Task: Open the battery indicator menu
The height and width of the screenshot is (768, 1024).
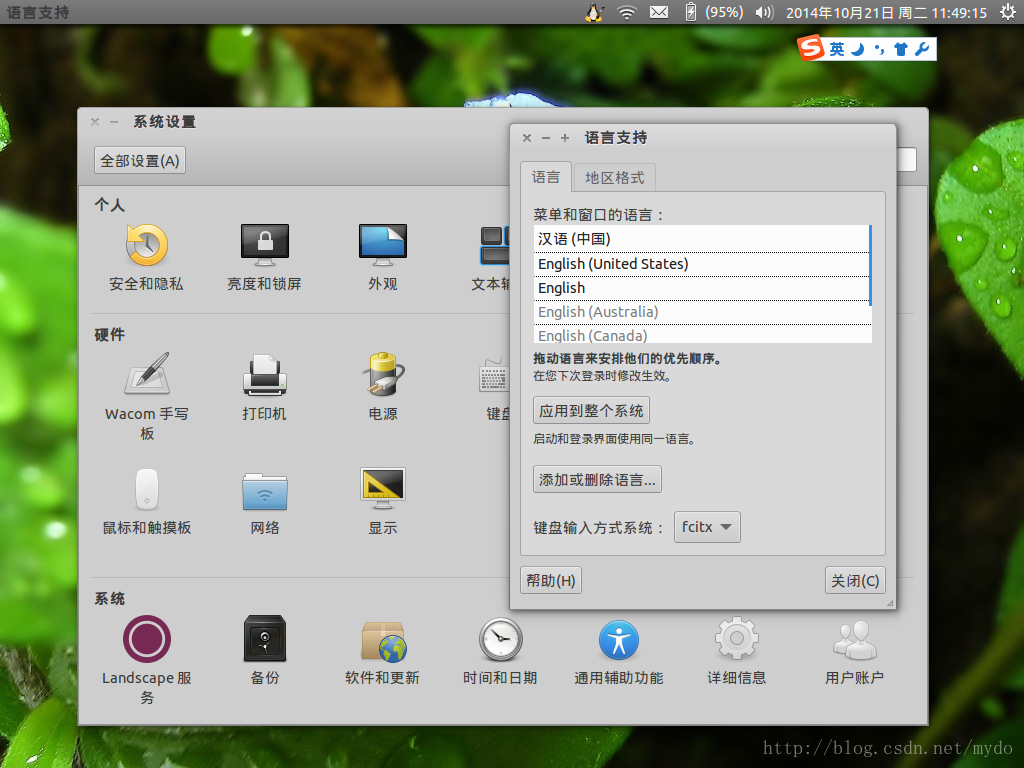Action: point(714,12)
